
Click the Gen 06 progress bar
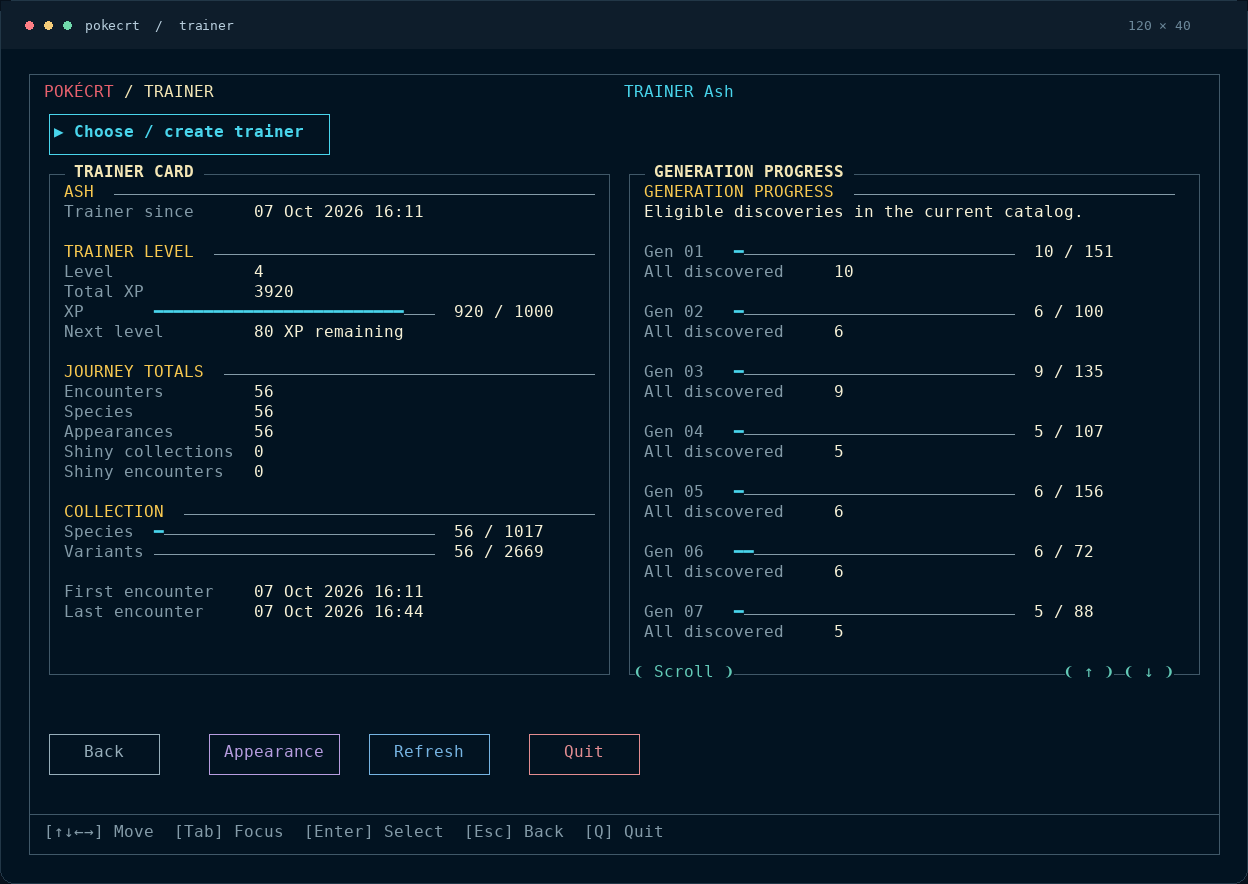(x=874, y=552)
